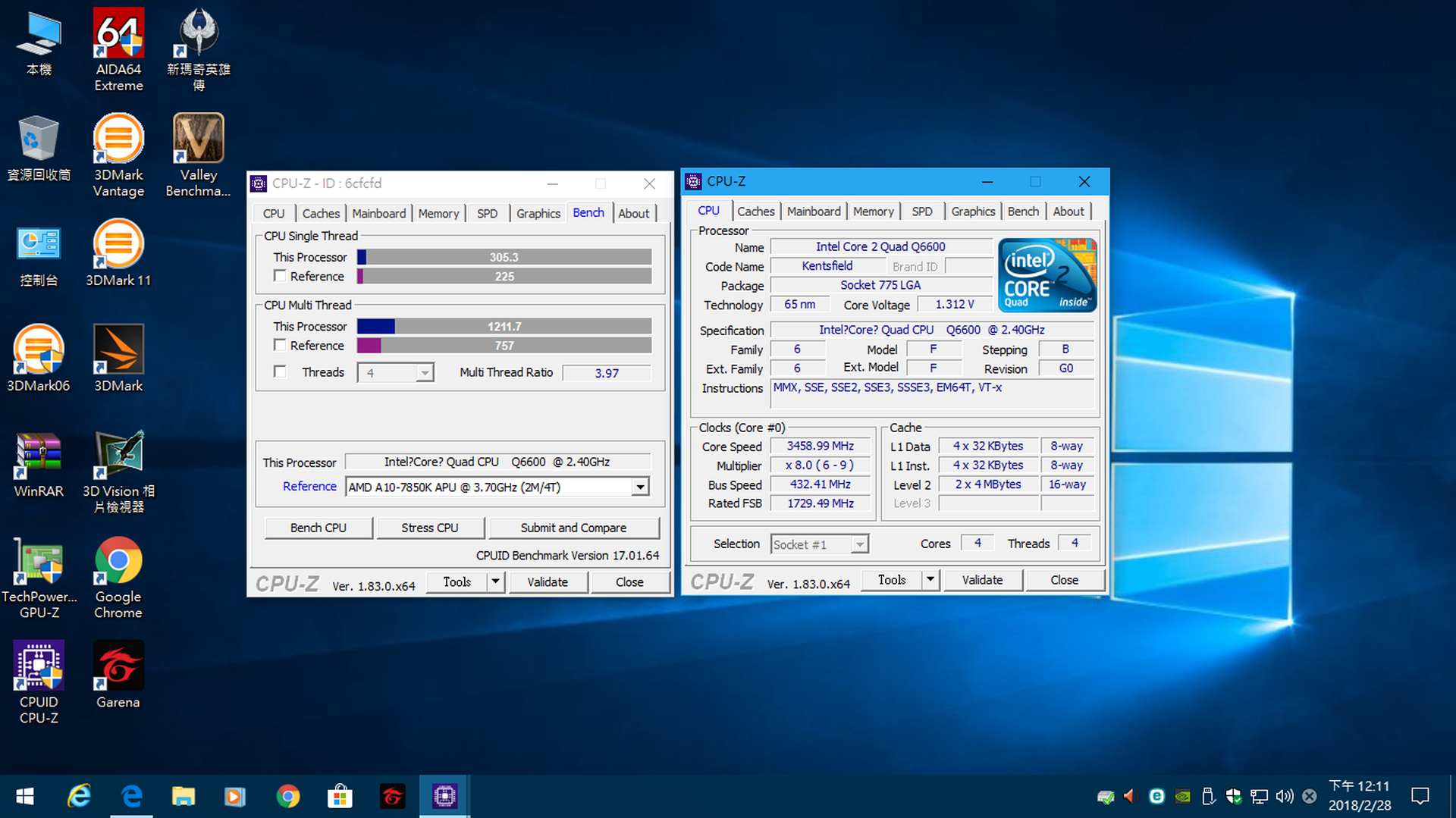Open Microsoft Store from taskbar
This screenshot has width=1456, height=818.
coord(340,796)
